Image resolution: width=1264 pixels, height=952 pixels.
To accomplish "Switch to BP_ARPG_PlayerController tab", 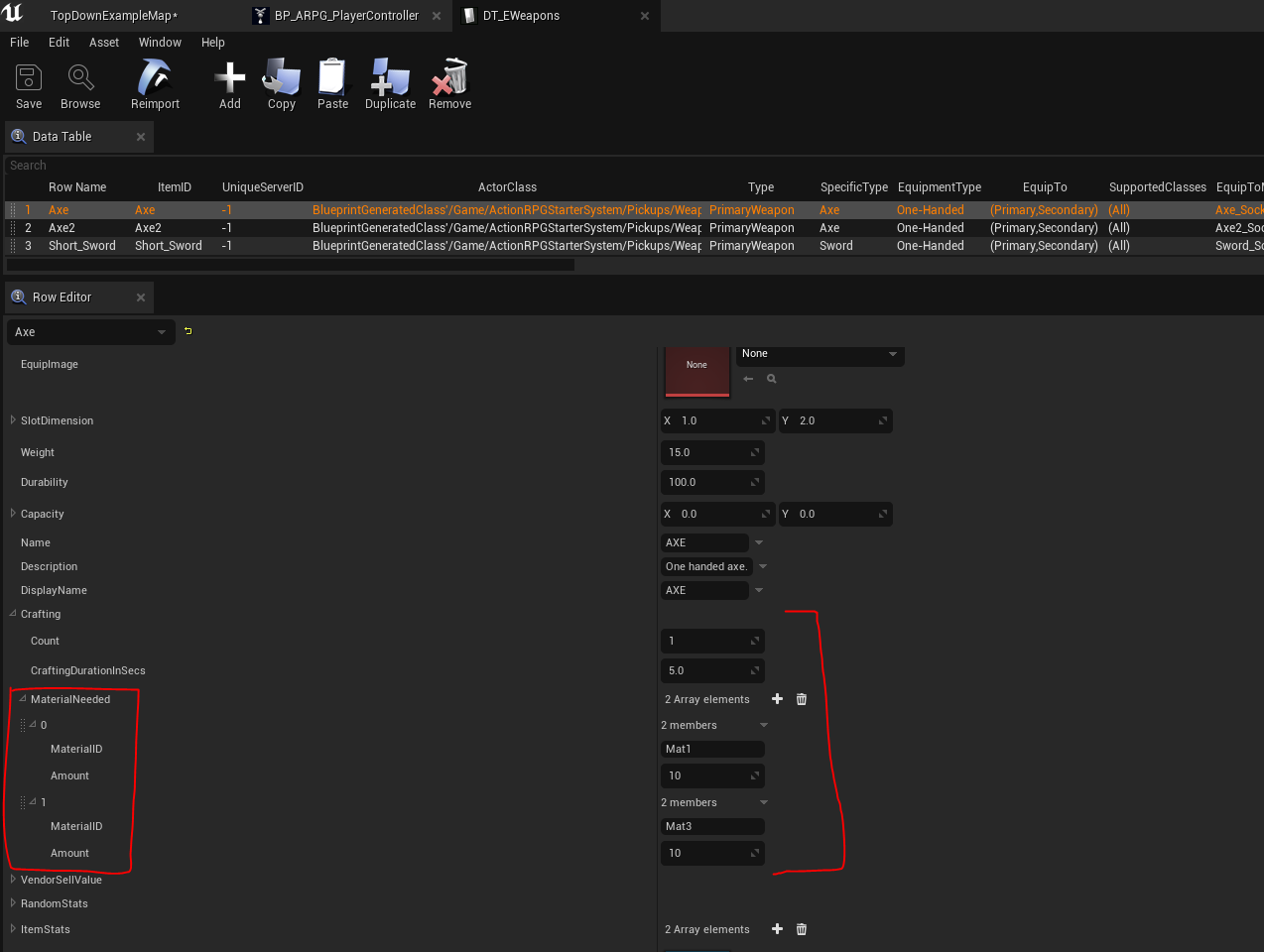I will point(346,16).
